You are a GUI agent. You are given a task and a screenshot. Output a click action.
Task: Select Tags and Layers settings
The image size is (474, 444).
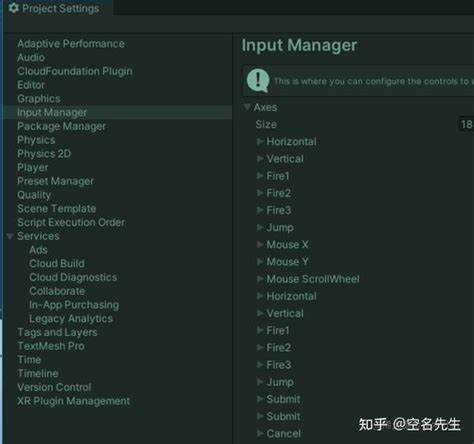57,332
